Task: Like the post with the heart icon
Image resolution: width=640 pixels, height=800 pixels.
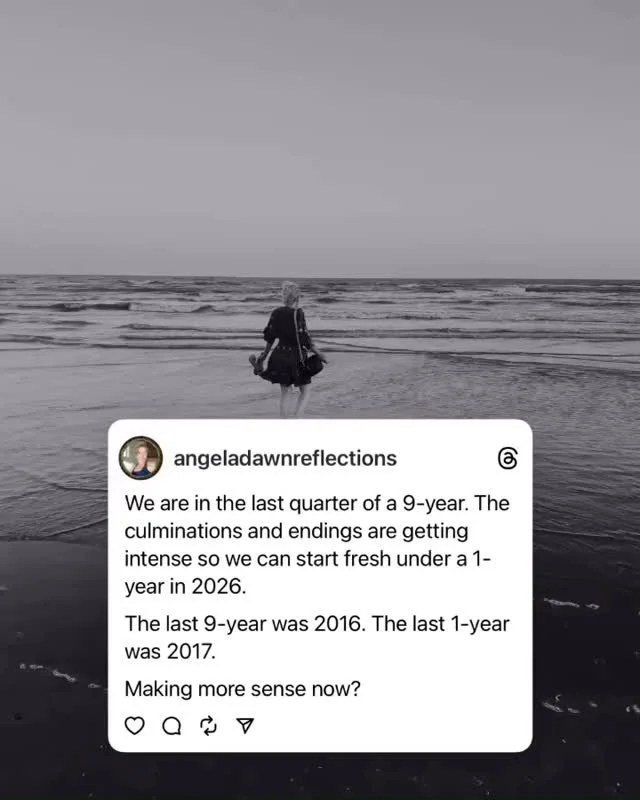Action: 135,726
